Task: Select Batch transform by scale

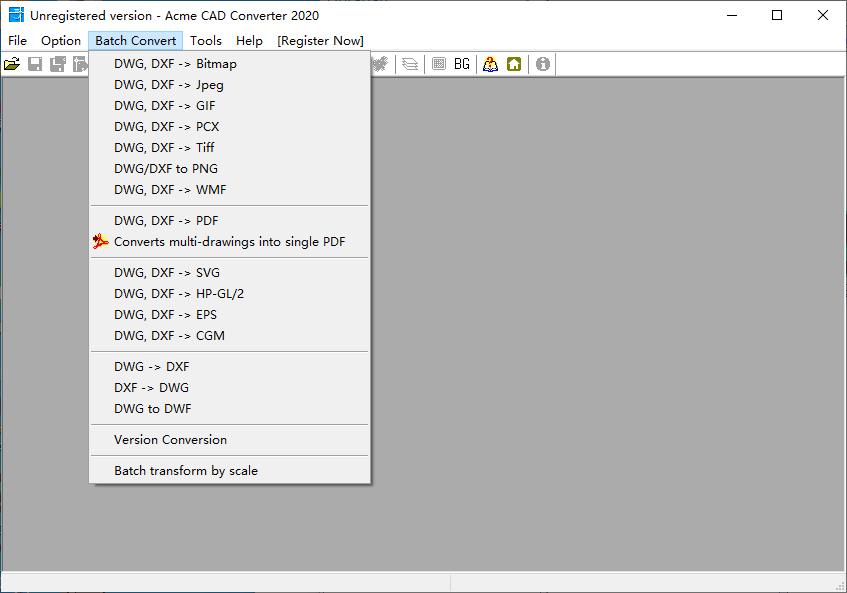Action: [230, 471]
